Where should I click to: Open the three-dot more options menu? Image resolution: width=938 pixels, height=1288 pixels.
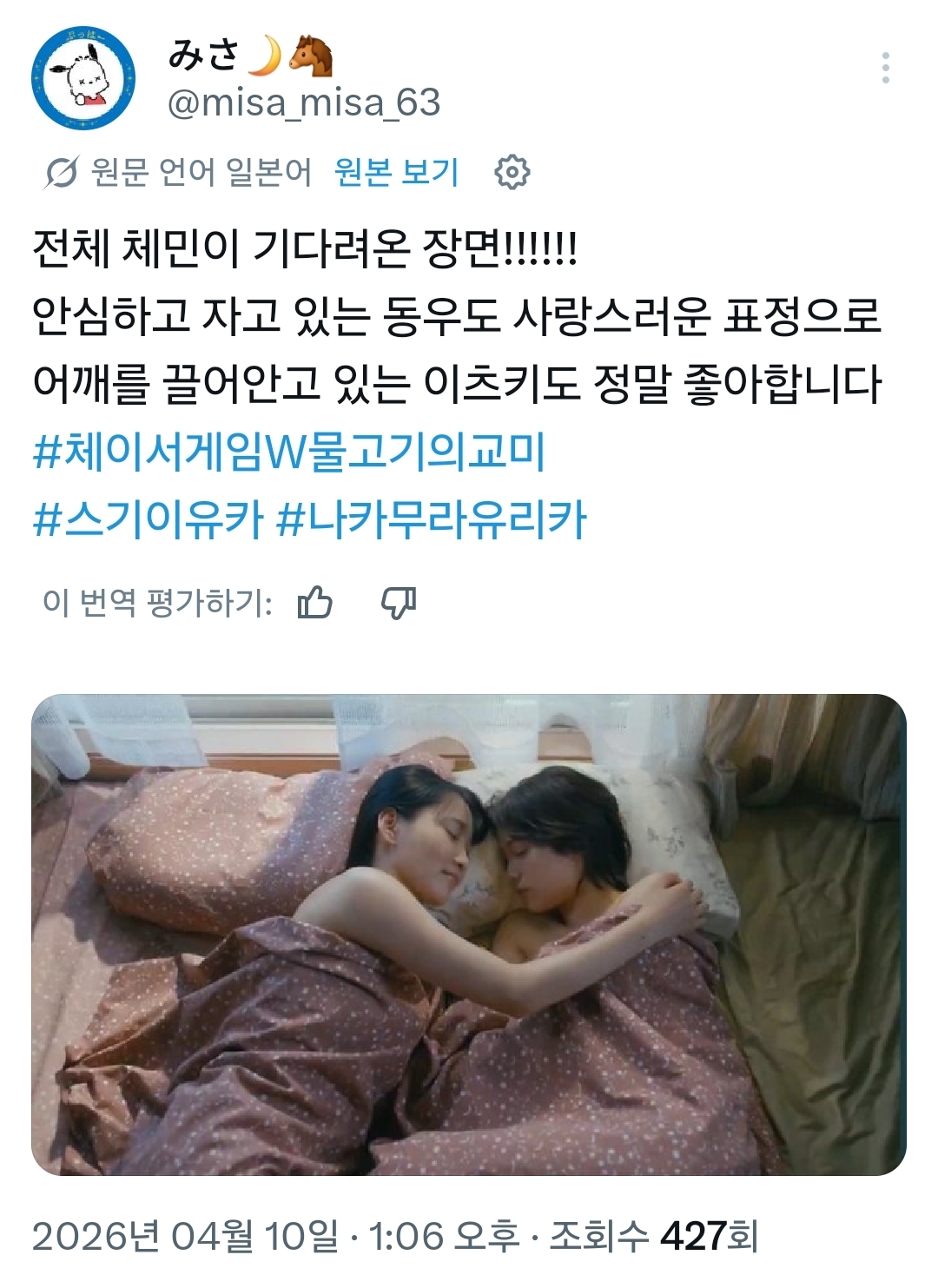(885, 68)
